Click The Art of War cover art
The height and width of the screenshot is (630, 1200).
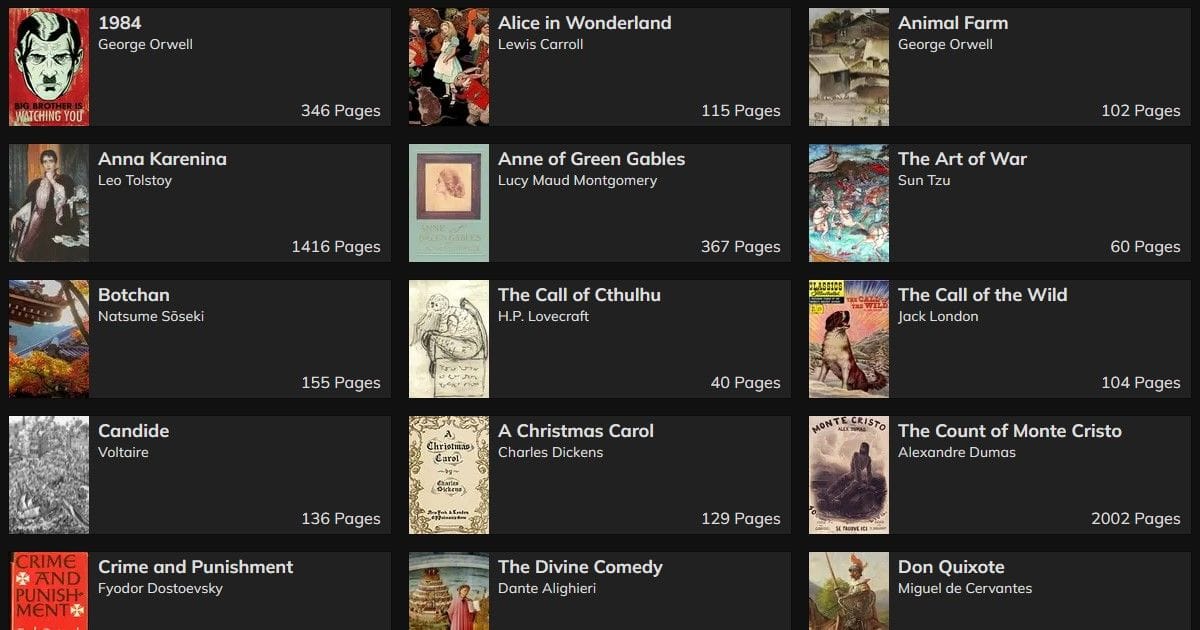849,203
